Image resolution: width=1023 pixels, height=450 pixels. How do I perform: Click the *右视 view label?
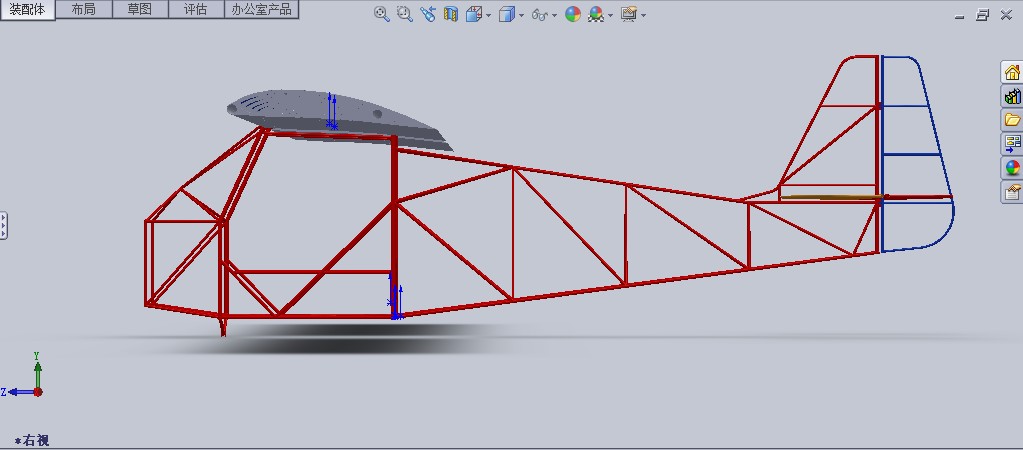tap(32, 440)
